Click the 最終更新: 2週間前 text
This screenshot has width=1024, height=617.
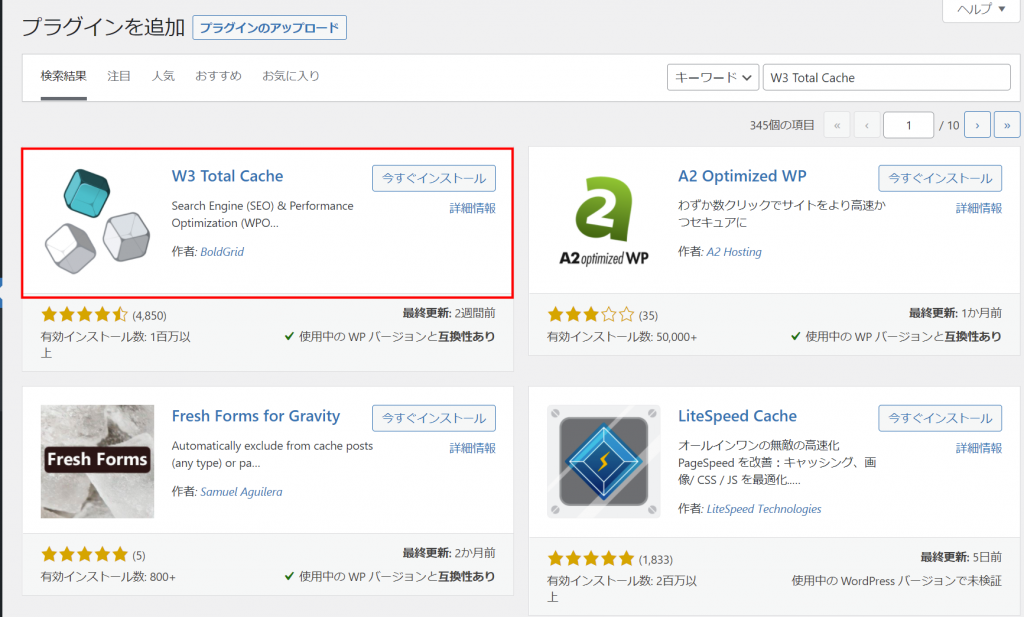point(449,313)
